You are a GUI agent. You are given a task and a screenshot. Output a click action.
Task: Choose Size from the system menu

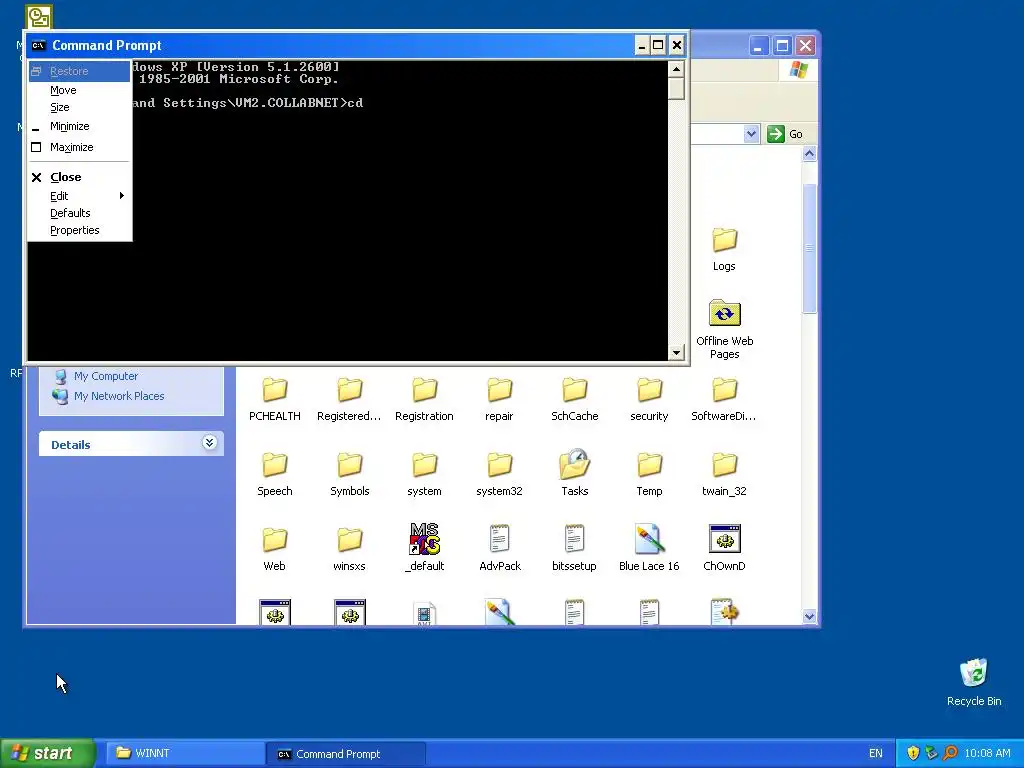pos(80,107)
